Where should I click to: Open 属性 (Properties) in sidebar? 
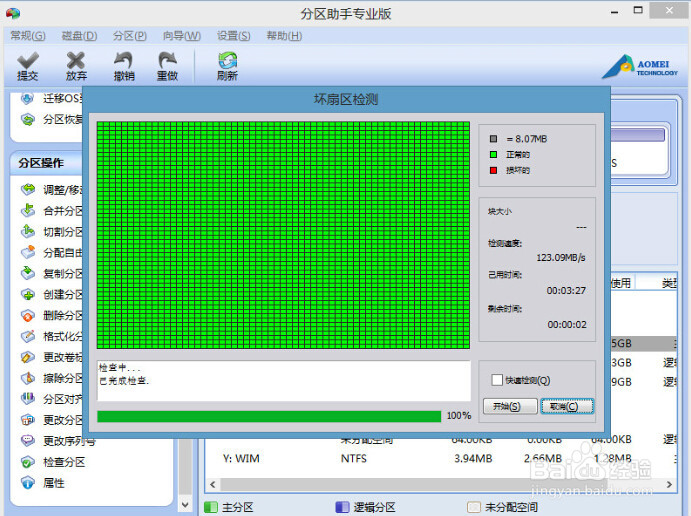coord(43,483)
